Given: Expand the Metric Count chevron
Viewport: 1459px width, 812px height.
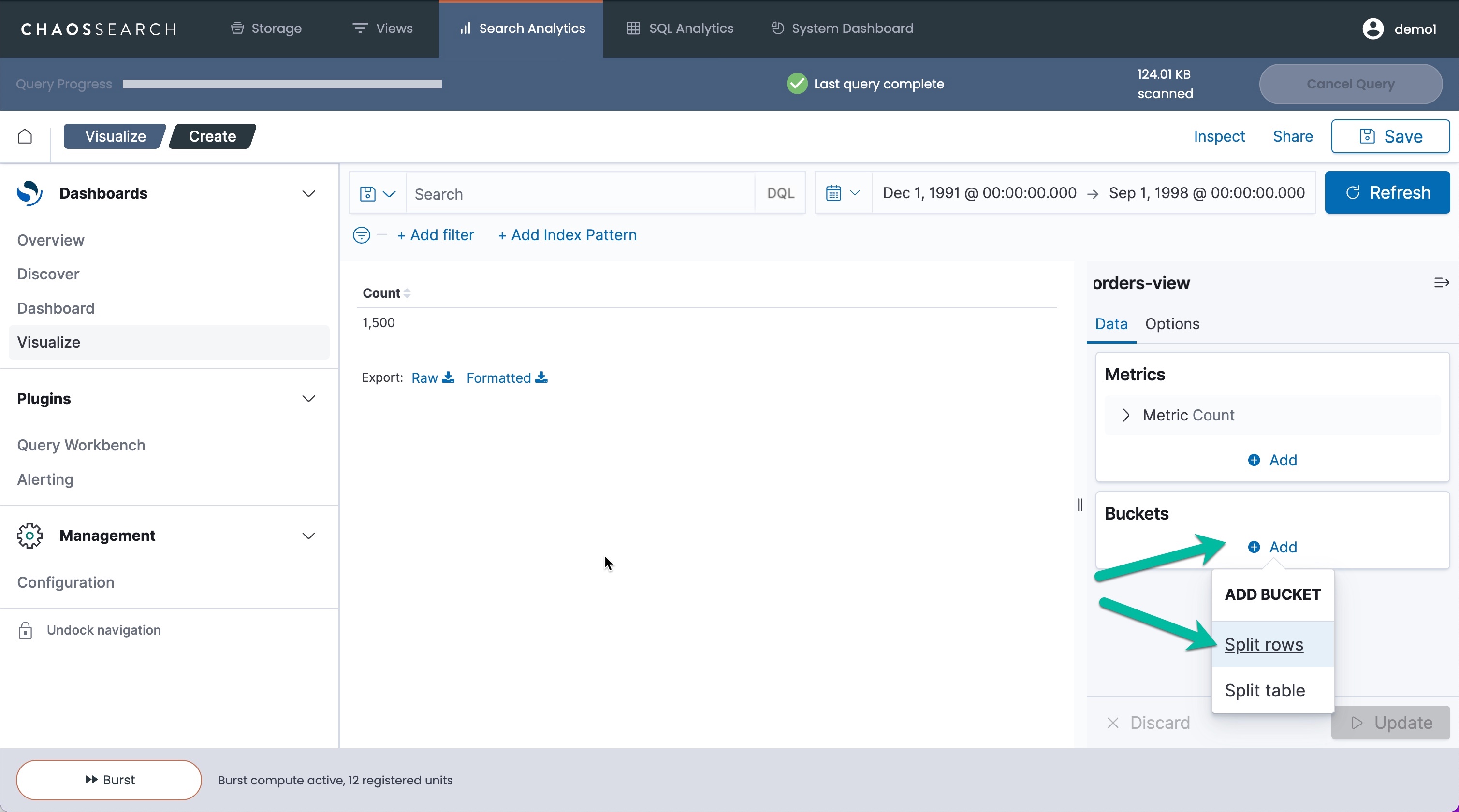Looking at the screenshot, I should (x=1126, y=415).
